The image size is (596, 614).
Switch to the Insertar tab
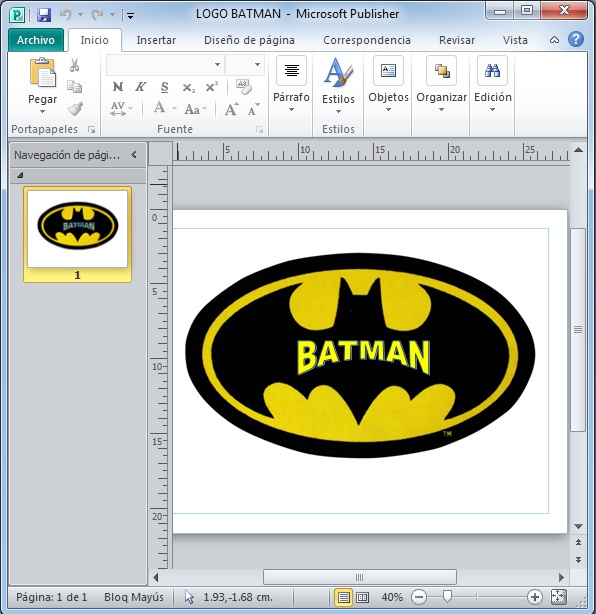(156, 40)
